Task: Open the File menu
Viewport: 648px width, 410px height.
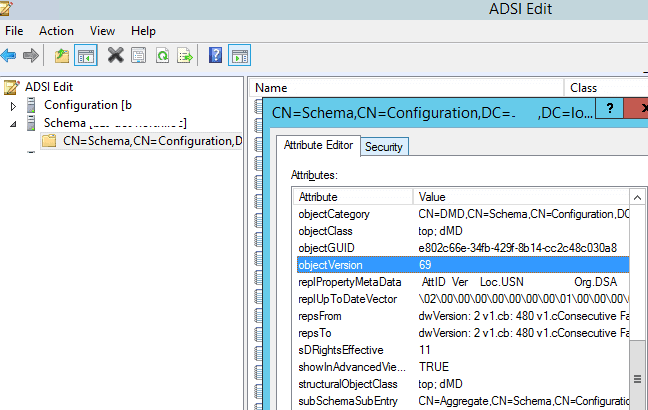Action: point(14,31)
